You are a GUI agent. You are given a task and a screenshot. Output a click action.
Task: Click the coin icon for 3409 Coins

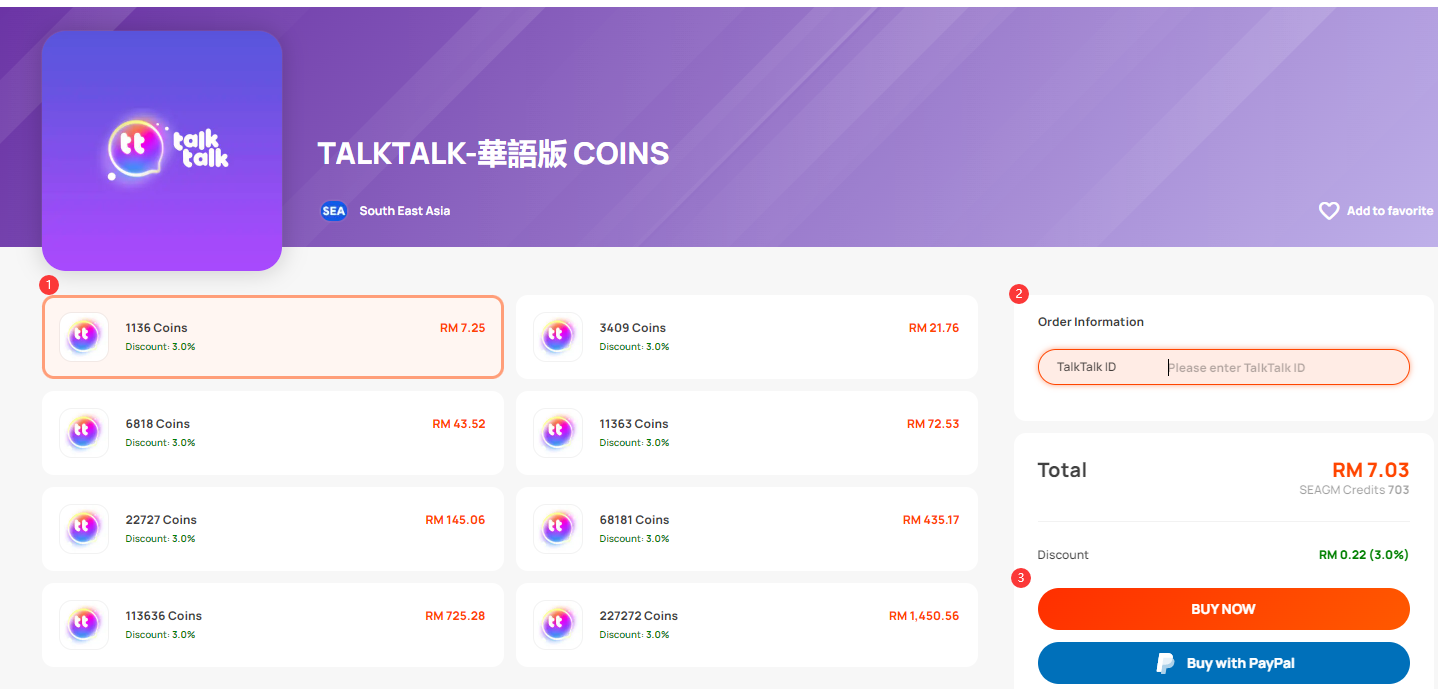(558, 337)
